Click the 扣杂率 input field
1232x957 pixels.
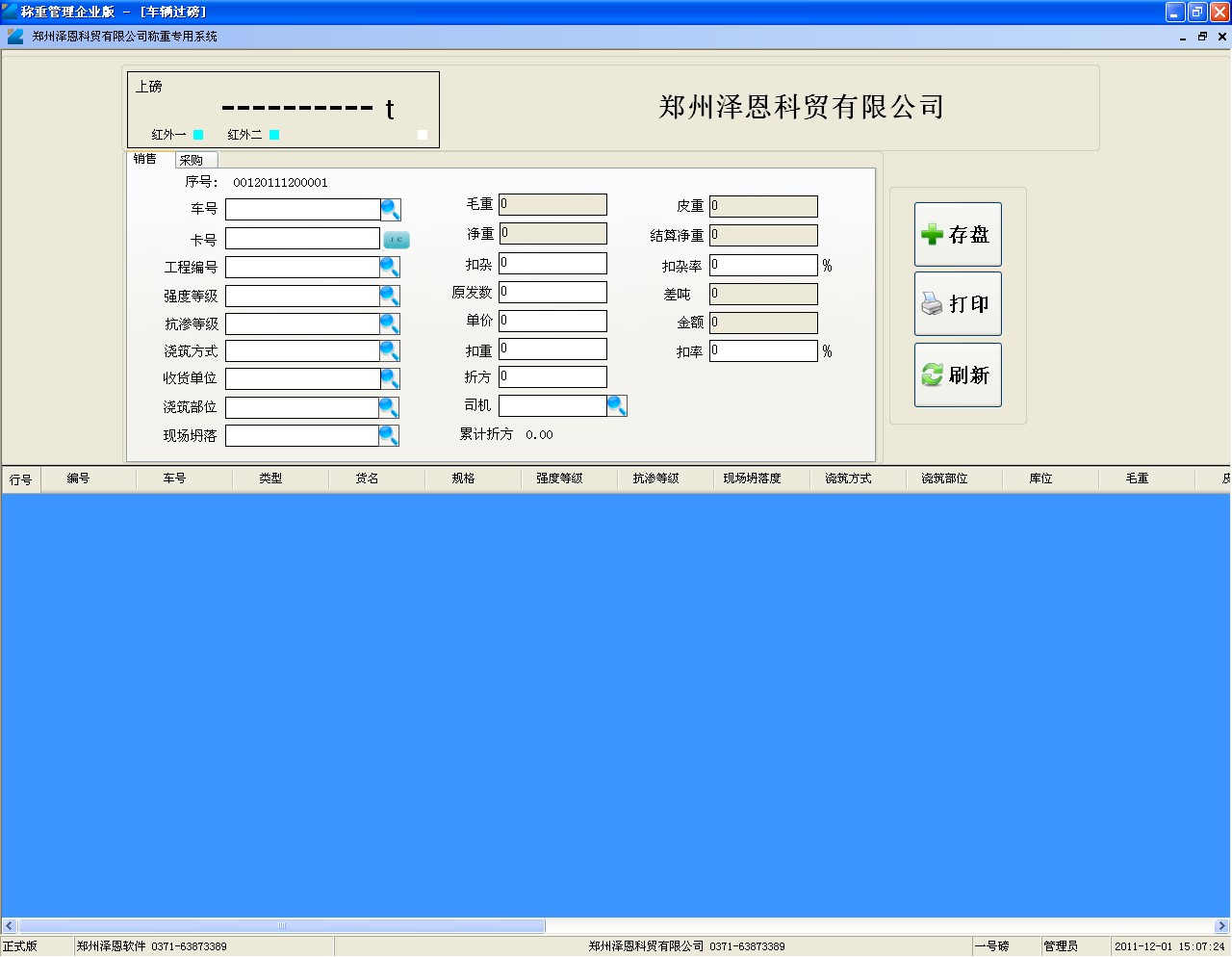[763, 265]
